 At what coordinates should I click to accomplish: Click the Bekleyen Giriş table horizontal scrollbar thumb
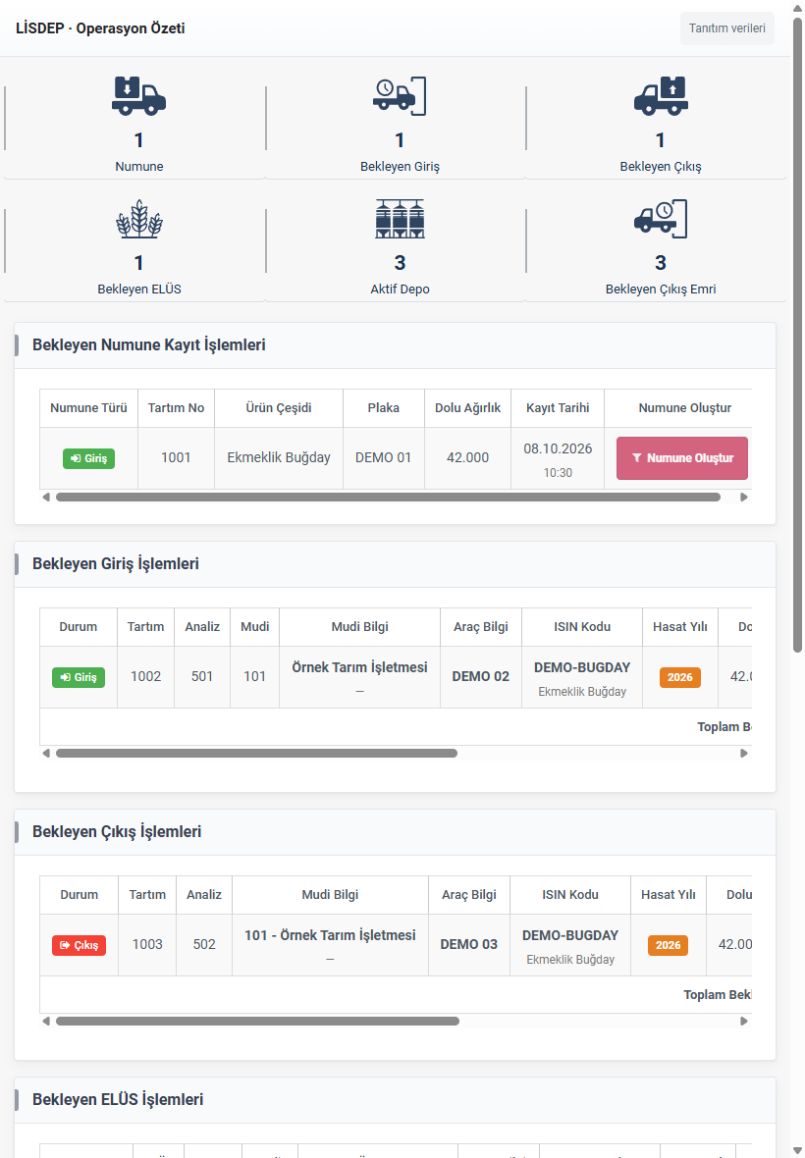point(256,753)
